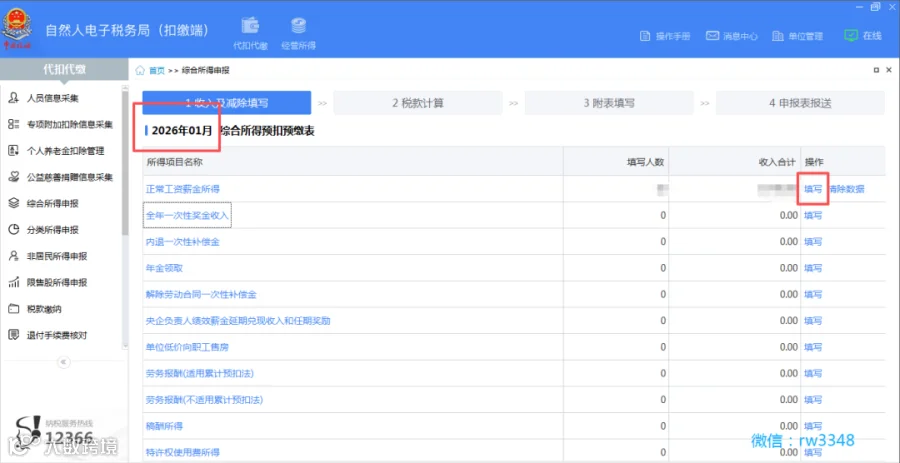Click 填写 for 解除劳动合同一次性补偿金
This screenshot has width=900, height=463.
(x=813, y=294)
